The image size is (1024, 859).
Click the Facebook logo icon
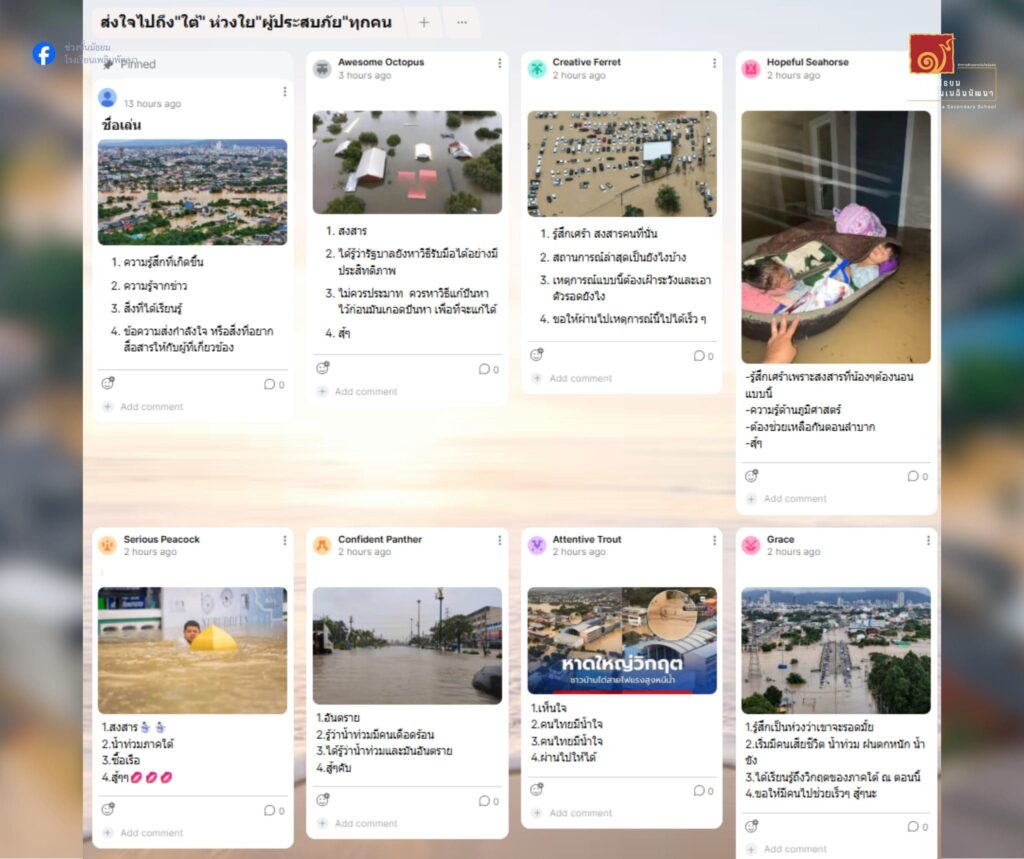[43, 54]
